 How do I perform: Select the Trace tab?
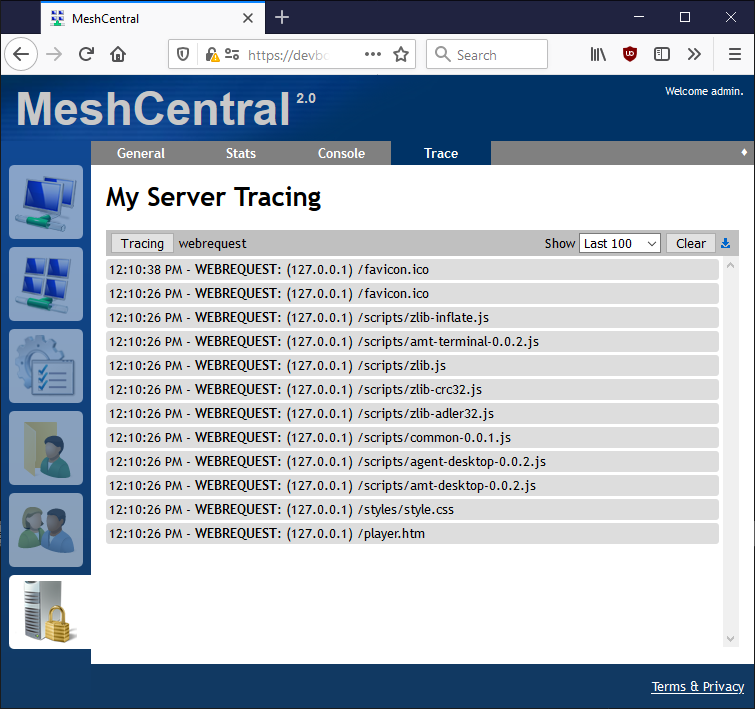441,153
